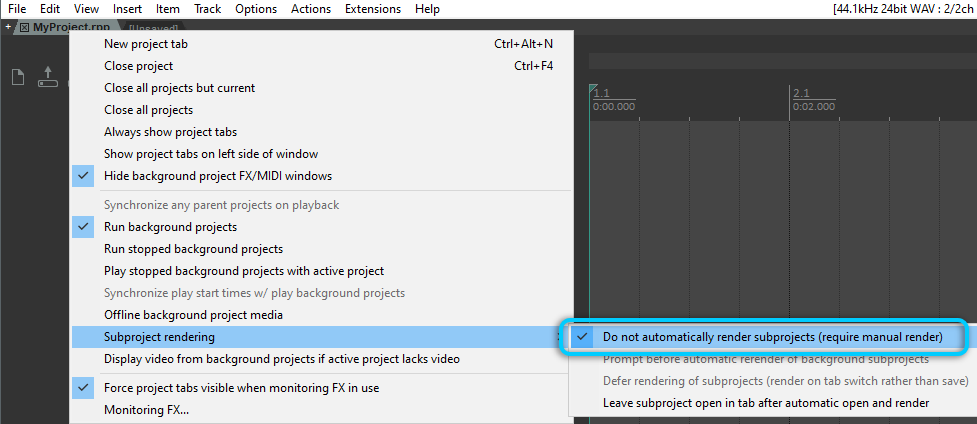The image size is (977, 424).
Task: Close MyProject.rpp tab with its X icon
Action: point(24,27)
